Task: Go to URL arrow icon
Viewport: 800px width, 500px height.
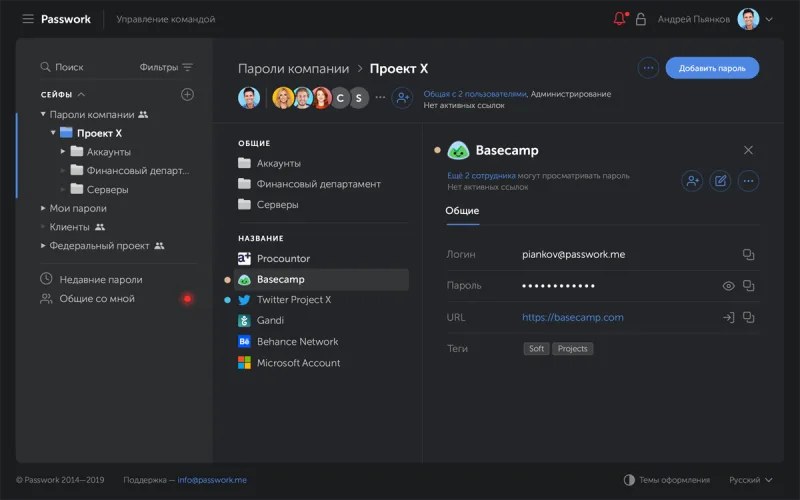Action: (x=729, y=317)
